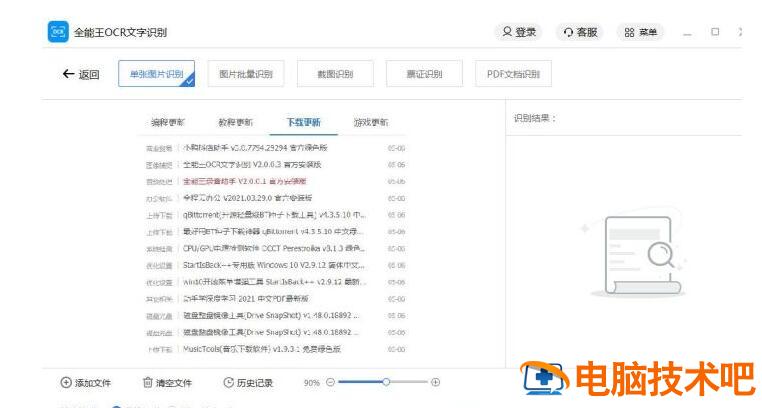Contact support via 客服 button

(580, 32)
